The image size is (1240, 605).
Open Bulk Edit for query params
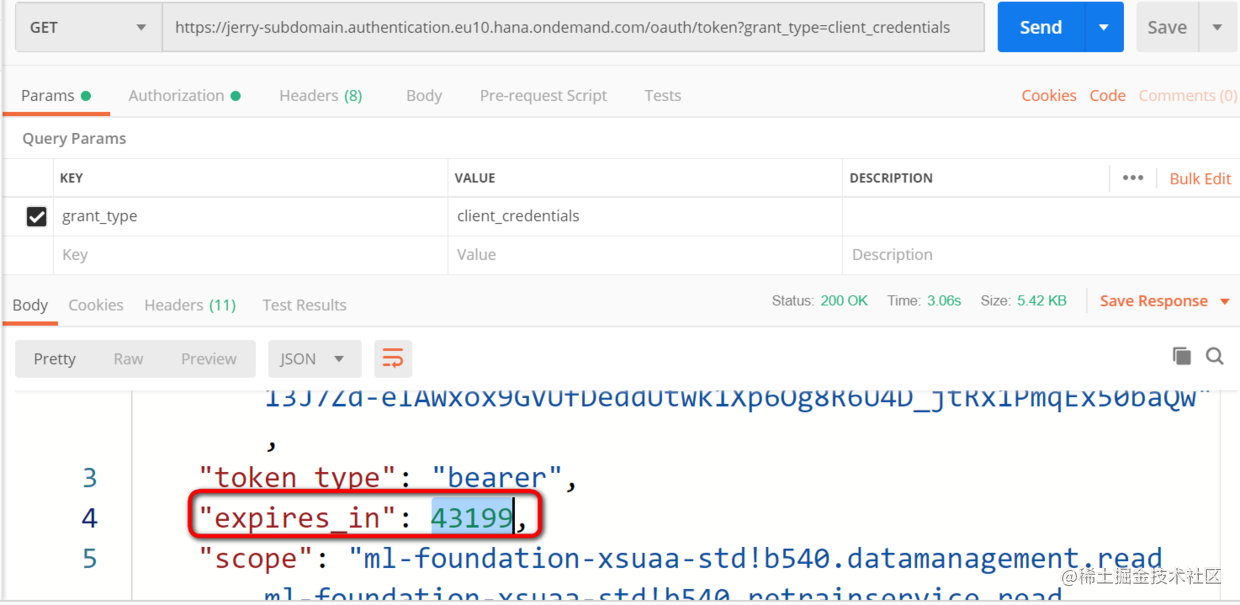pyautogui.click(x=1200, y=178)
